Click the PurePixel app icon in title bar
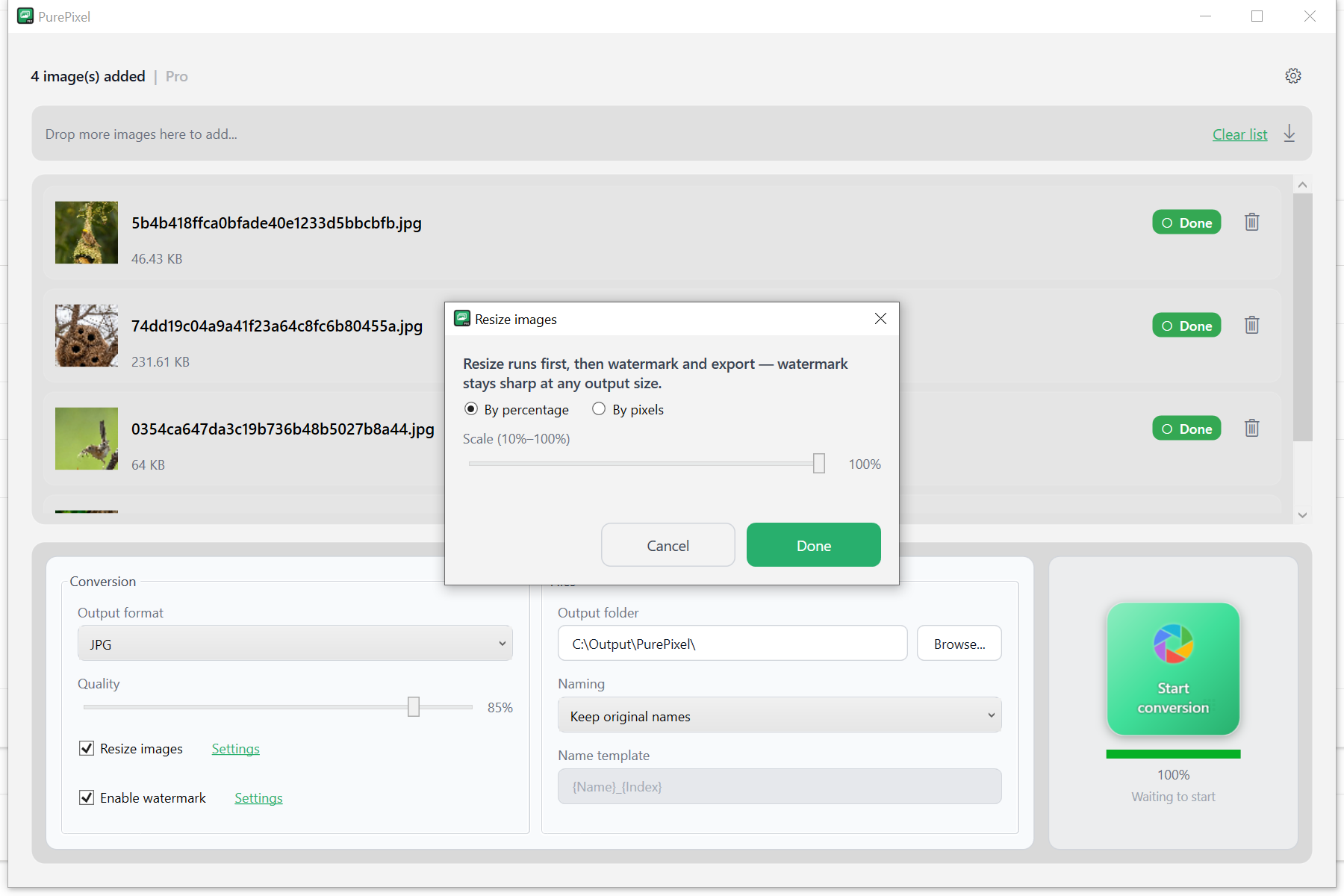 pos(25,16)
